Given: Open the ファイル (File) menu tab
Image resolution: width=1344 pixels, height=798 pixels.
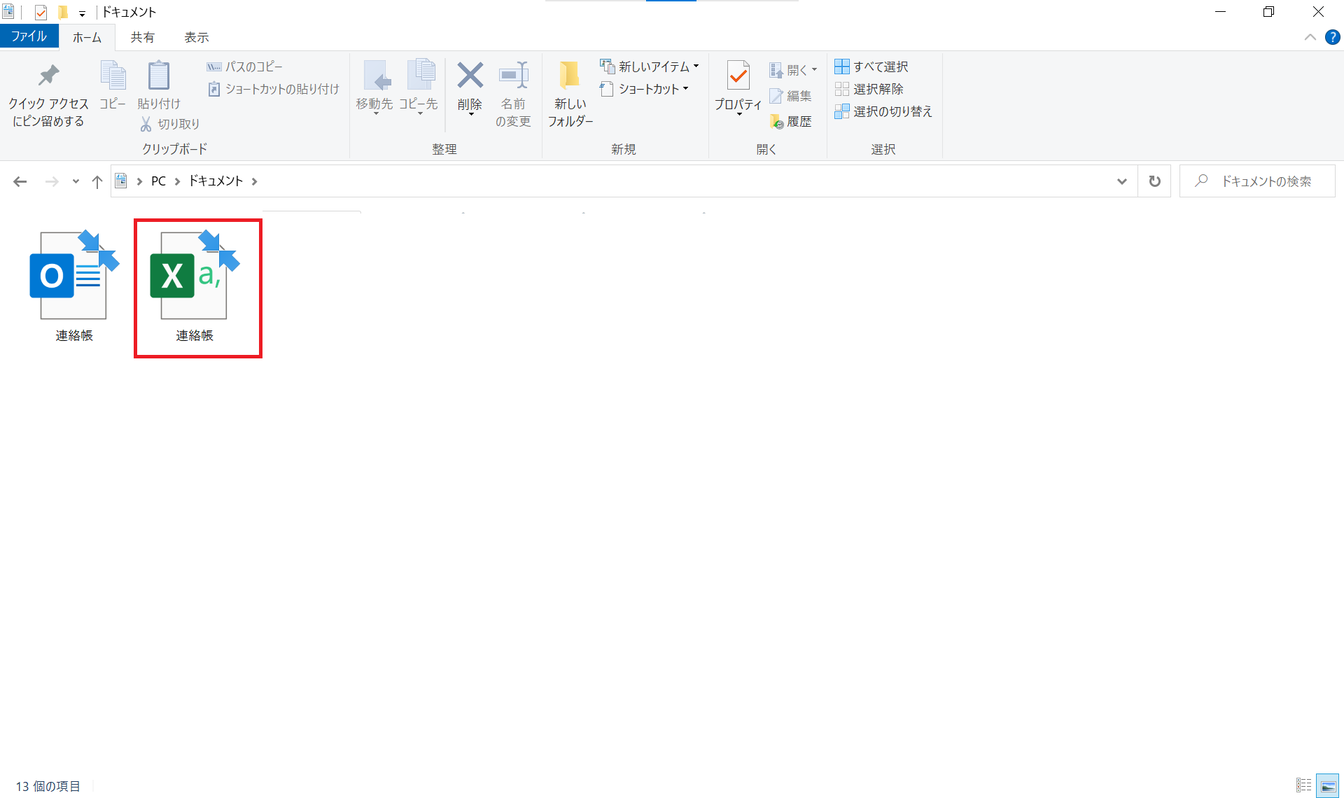Looking at the screenshot, I should tap(29, 37).
